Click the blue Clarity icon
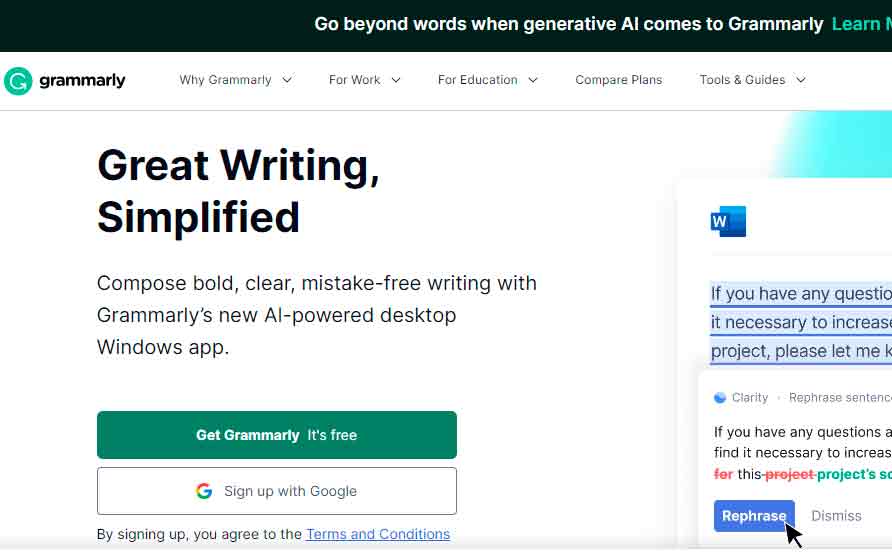This screenshot has height=552, width=892. tap(720, 398)
